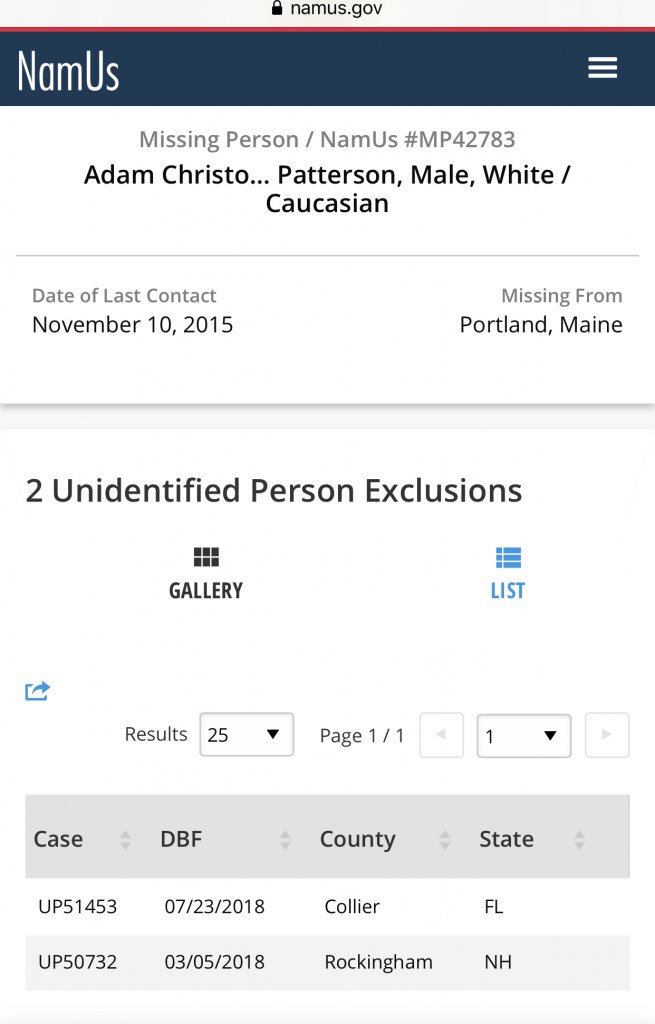Open the hamburger navigation menu
Viewport: 655px width, 1024px height.
[602, 68]
